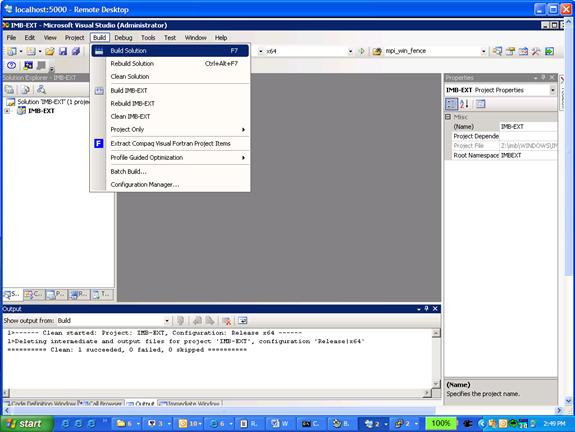Click the Properties icon in Solution Explorer toolbar
The width and height of the screenshot is (575, 432).
pyautogui.click(x=10, y=89)
